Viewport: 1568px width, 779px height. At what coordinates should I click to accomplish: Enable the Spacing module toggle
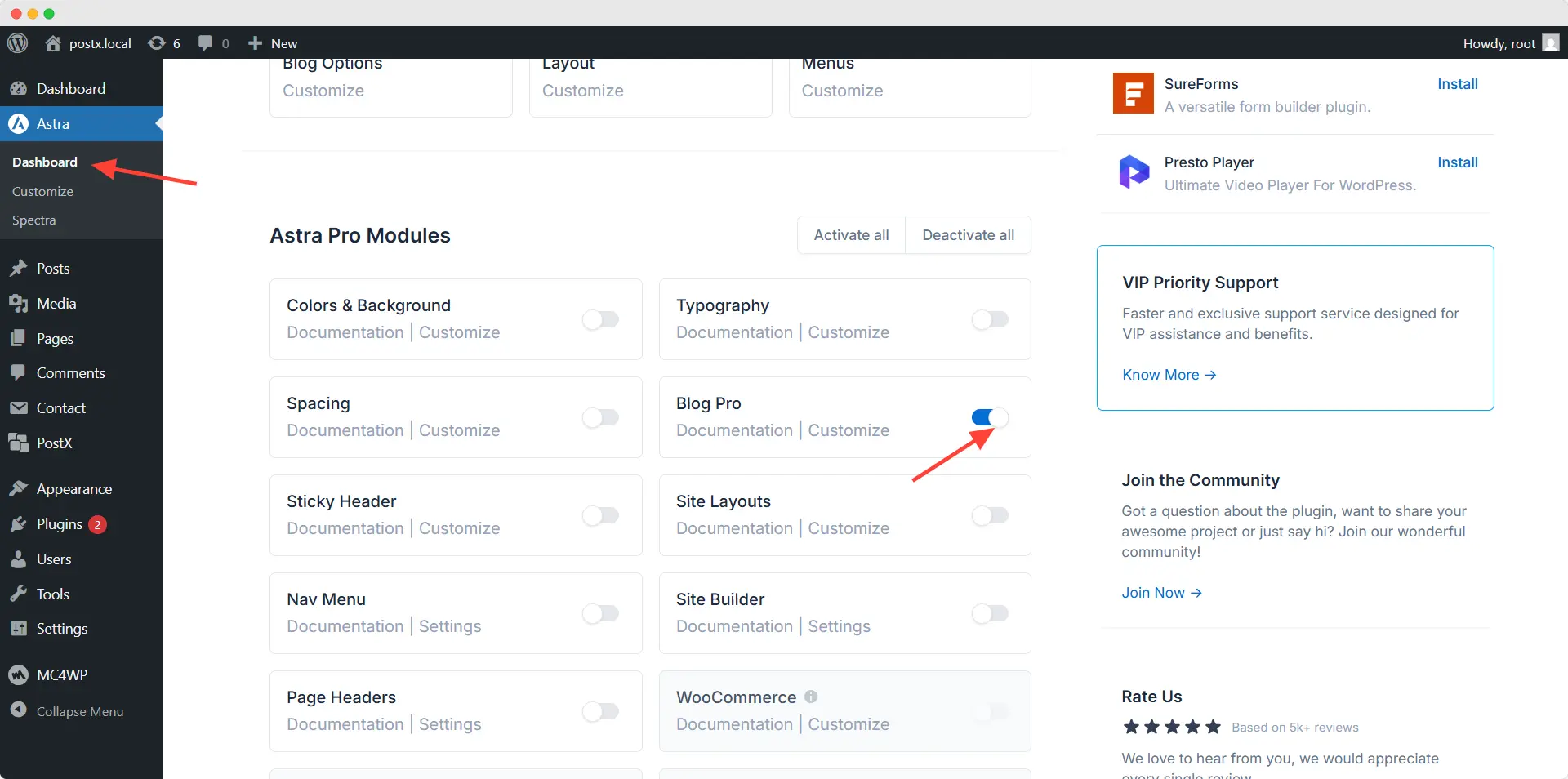tap(600, 417)
